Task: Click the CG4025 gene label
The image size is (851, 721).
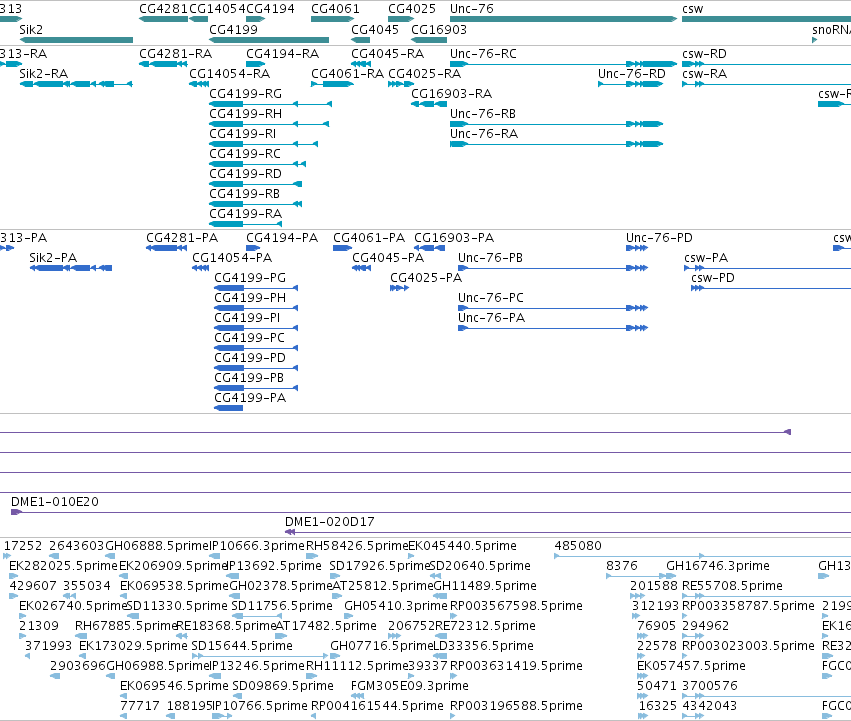Action: [x=412, y=9]
